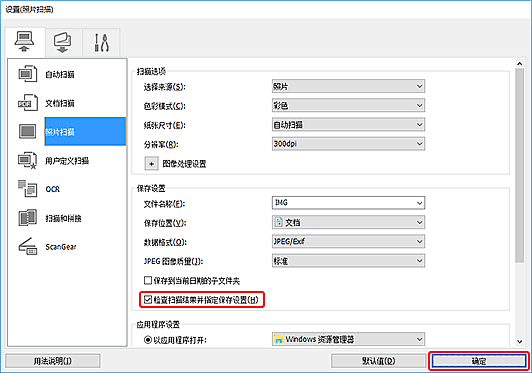
Task: Click the scrollbar up arrow
Action: click(519, 63)
